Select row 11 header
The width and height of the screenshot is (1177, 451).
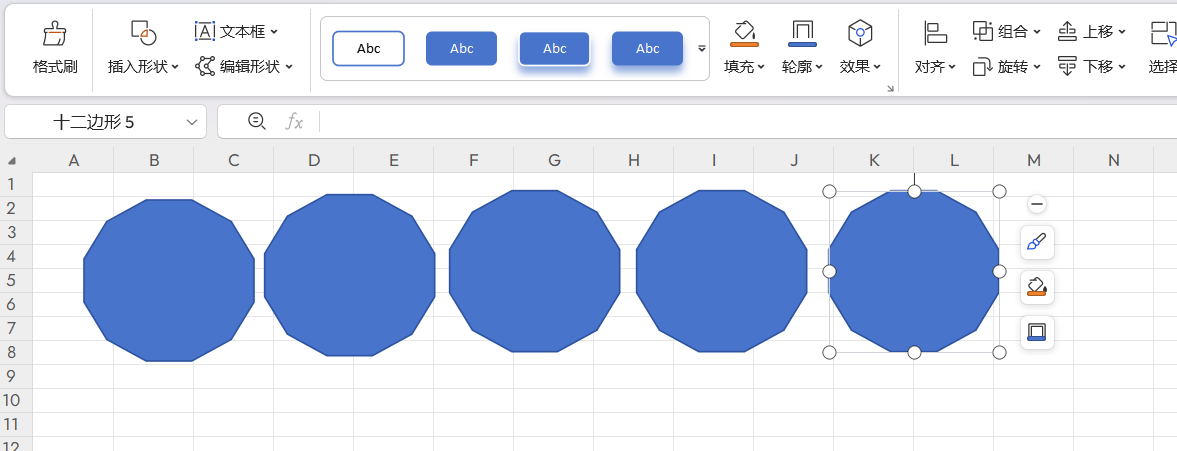[16, 424]
